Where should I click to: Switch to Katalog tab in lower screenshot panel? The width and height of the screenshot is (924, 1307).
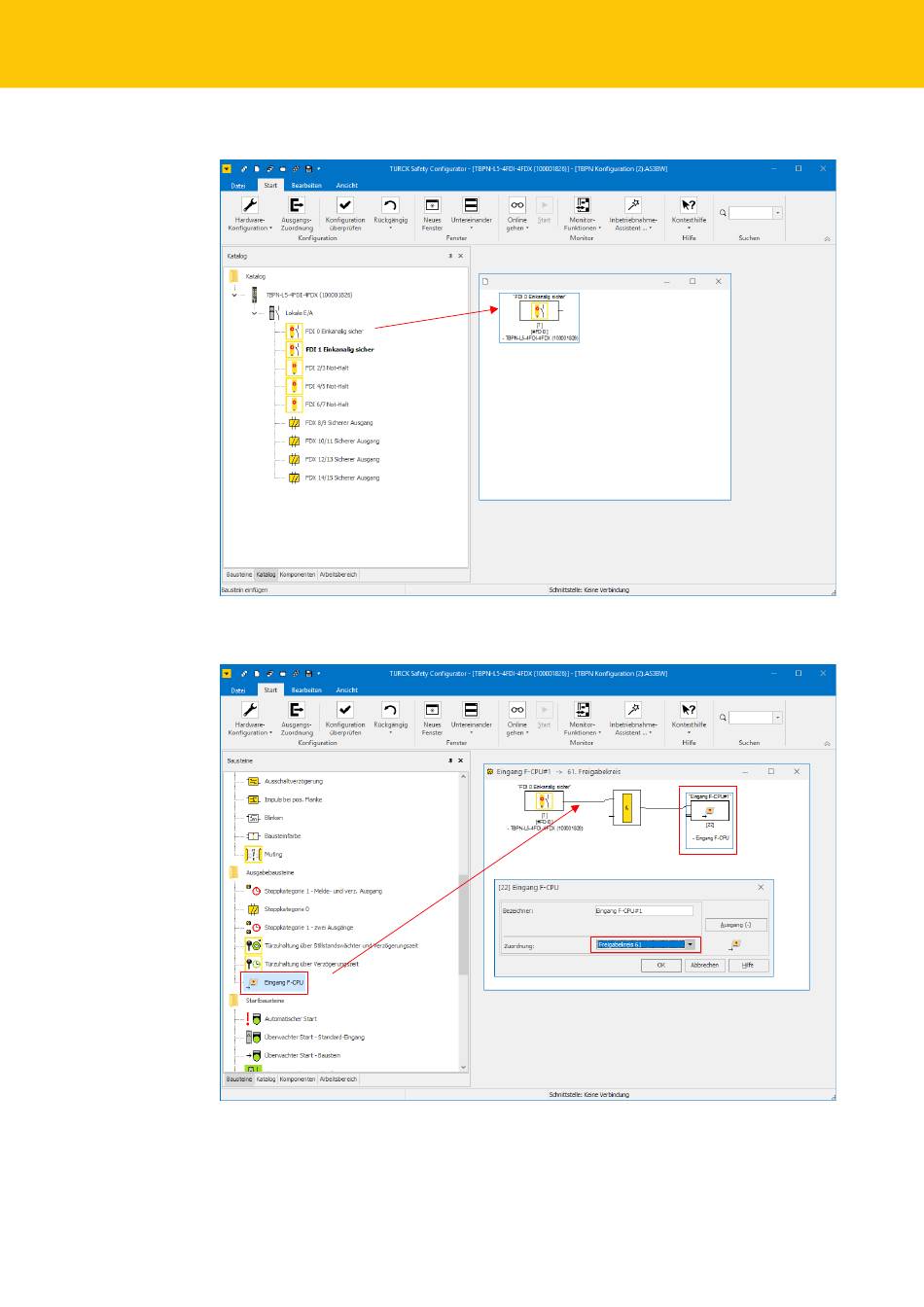pos(266,1079)
